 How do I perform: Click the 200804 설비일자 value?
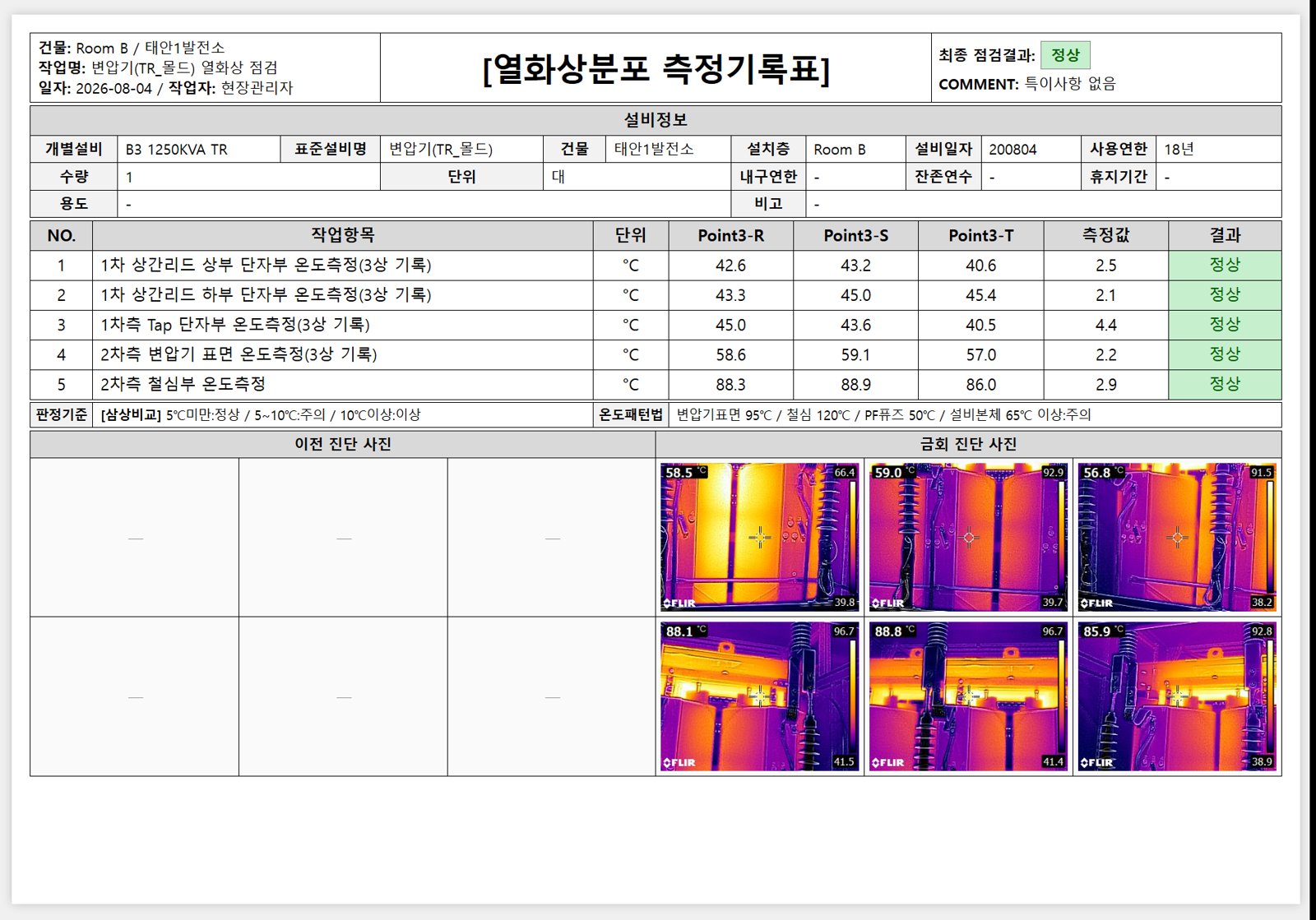[1031, 149]
